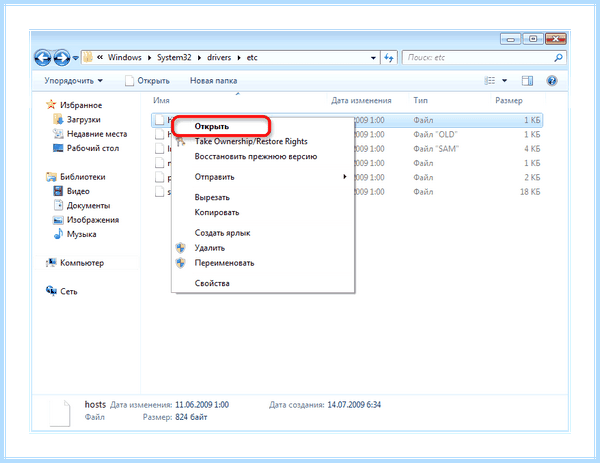
Task: Open Рабочий стол in navigation pane
Action: pos(93,148)
